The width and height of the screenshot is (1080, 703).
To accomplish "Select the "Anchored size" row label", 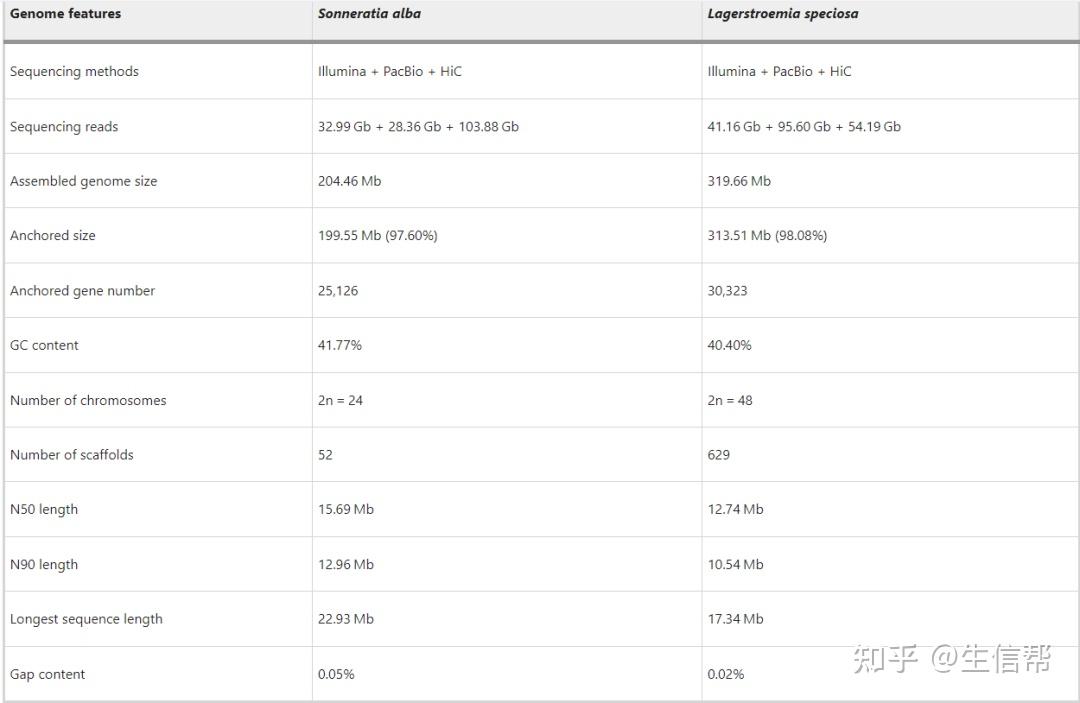I will tap(53, 236).
